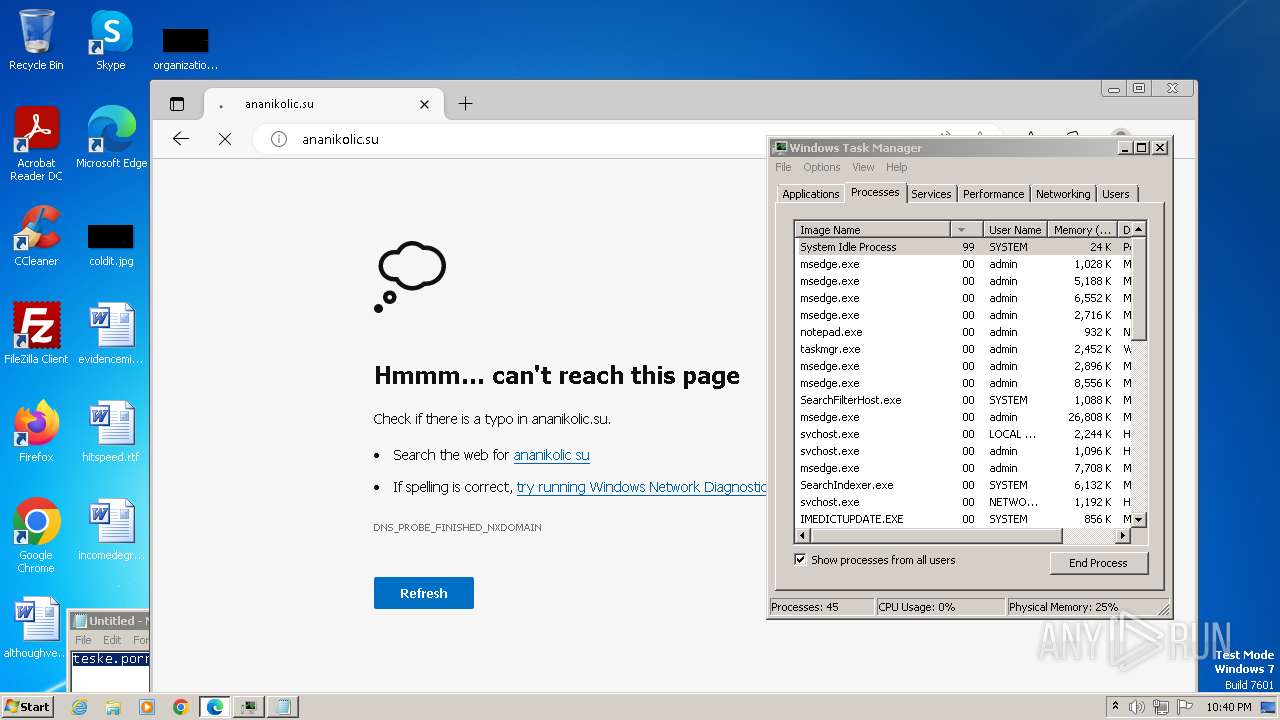
Task: Open Internet Explorer from taskbar
Action: coord(80,707)
